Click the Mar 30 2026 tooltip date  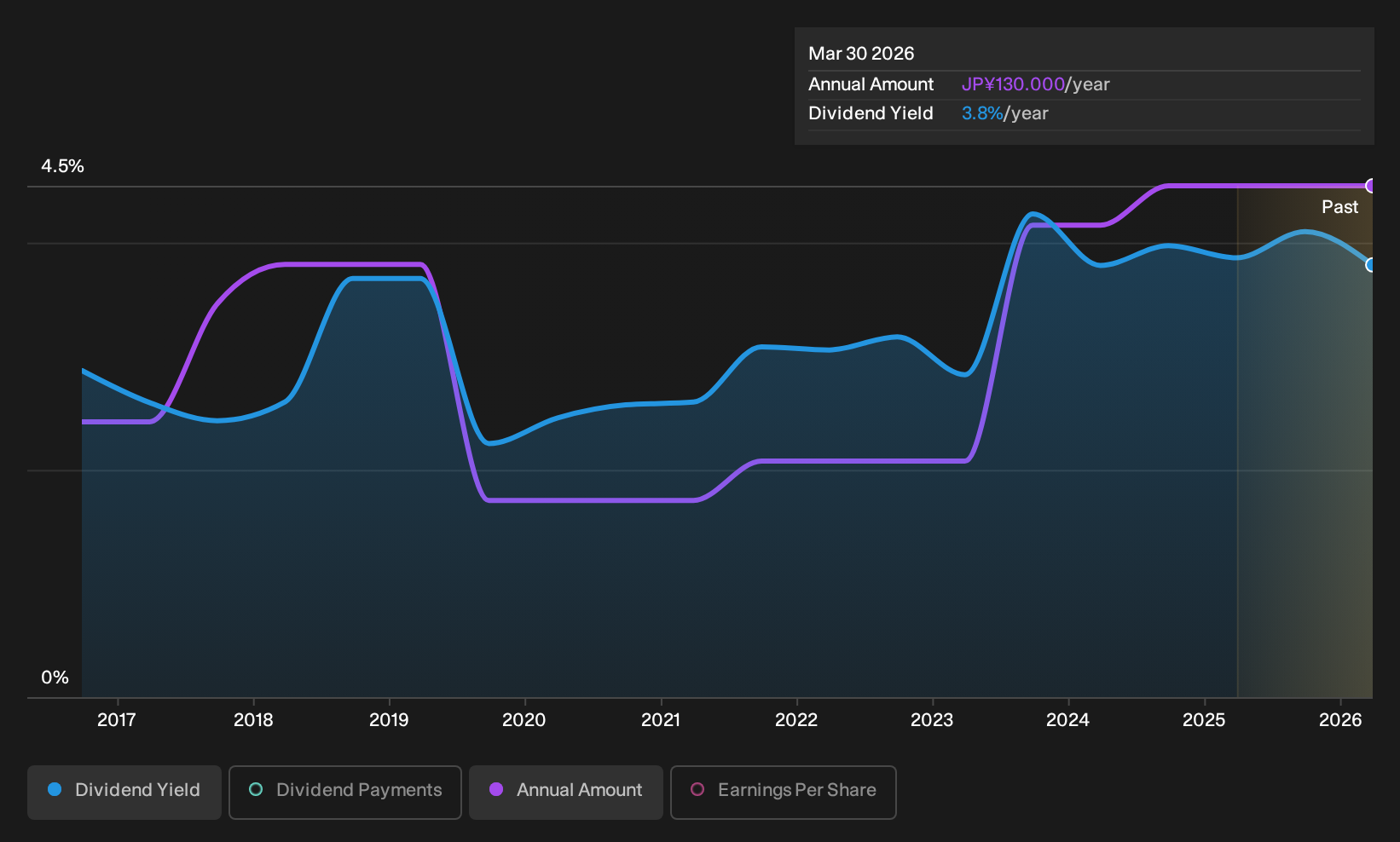coord(861,54)
